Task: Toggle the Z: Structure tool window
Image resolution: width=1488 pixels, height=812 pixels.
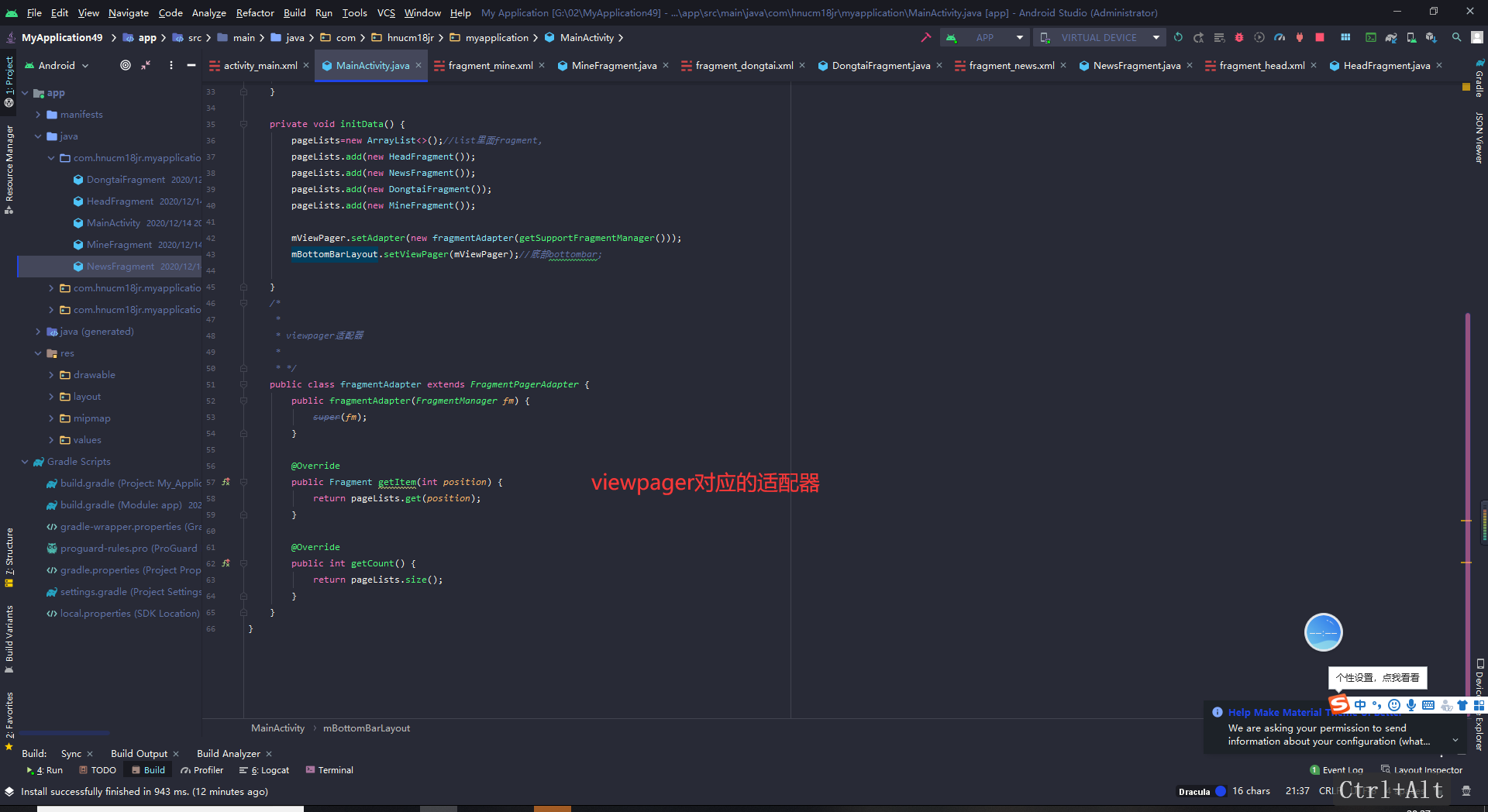Action: pos(9,556)
